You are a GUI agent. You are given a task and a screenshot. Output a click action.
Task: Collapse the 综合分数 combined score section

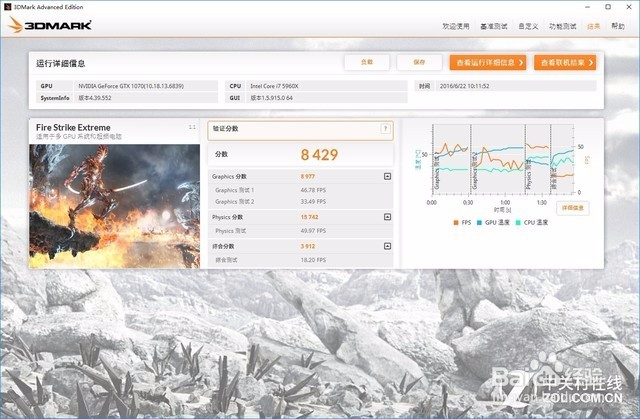pos(387,246)
